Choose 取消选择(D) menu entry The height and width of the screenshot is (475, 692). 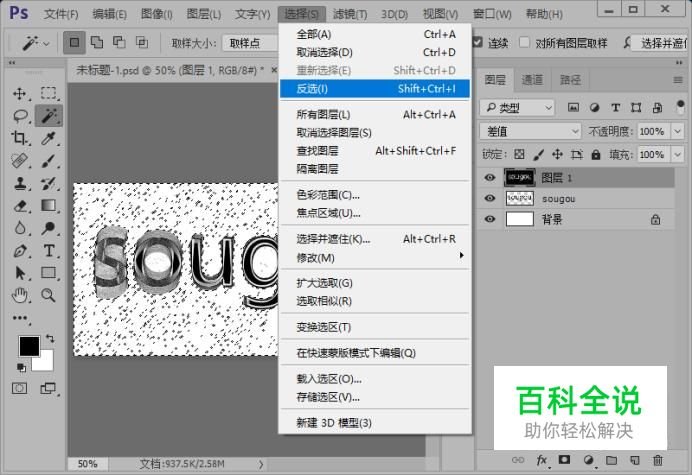[375, 53]
